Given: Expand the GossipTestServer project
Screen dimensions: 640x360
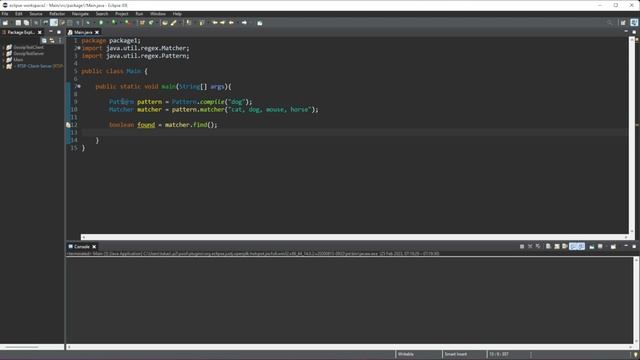Looking at the screenshot, I should point(4,53).
